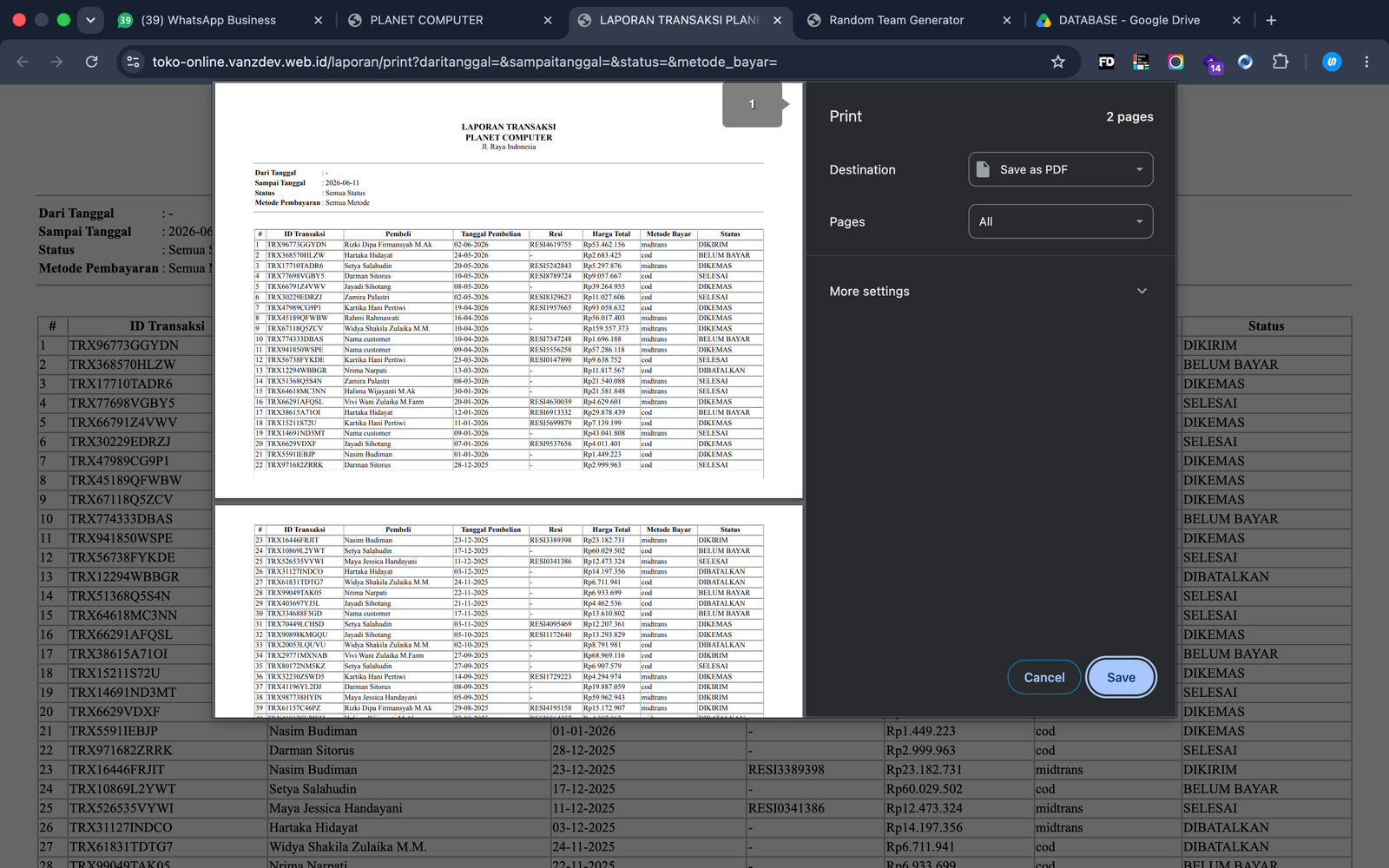Open the tab search dropdown arrow

coord(90,20)
